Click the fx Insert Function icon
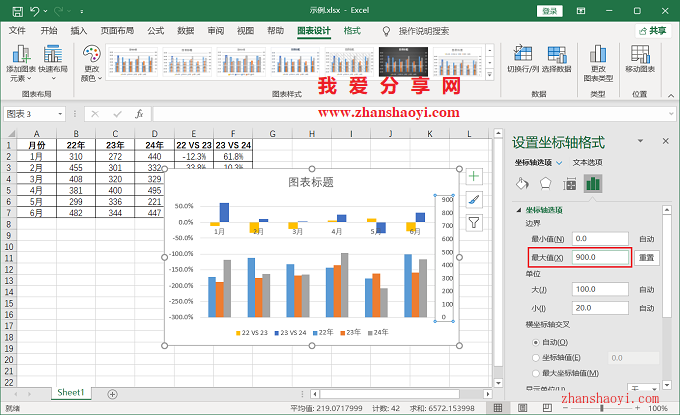This screenshot has width=680, height=415. click(139, 114)
